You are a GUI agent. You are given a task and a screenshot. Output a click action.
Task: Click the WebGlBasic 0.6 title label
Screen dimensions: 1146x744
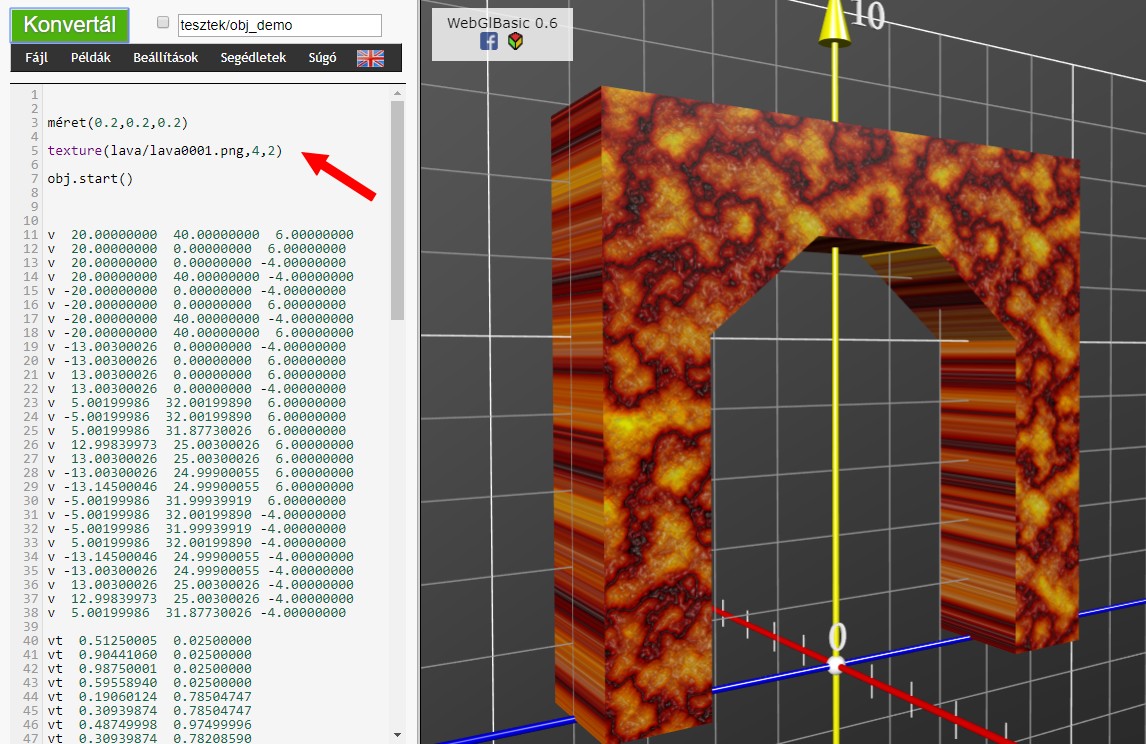[x=502, y=22]
